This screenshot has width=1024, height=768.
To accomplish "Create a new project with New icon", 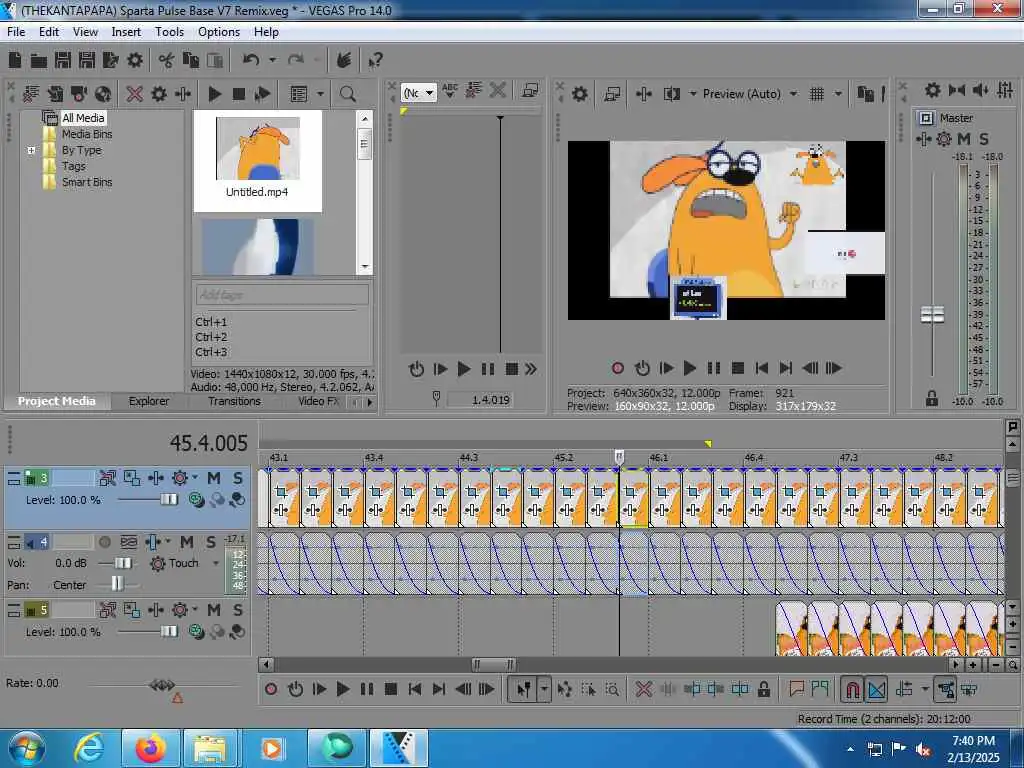I will click(x=14, y=61).
